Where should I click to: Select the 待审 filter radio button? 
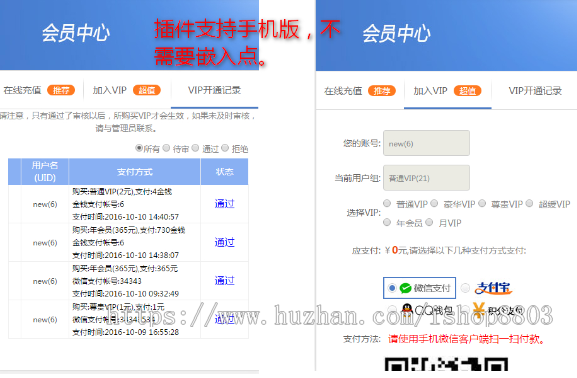click(166, 148)
